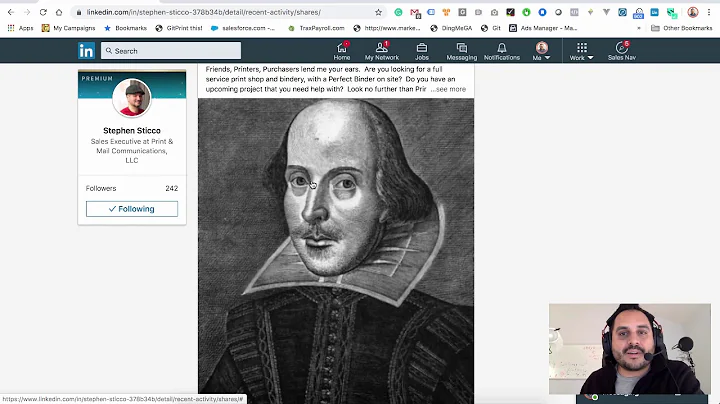Image resolution: width=720 pixels, height=404 pixels.
Task: Open LinkedIn Messaging
Action: (x=461, y=51)
